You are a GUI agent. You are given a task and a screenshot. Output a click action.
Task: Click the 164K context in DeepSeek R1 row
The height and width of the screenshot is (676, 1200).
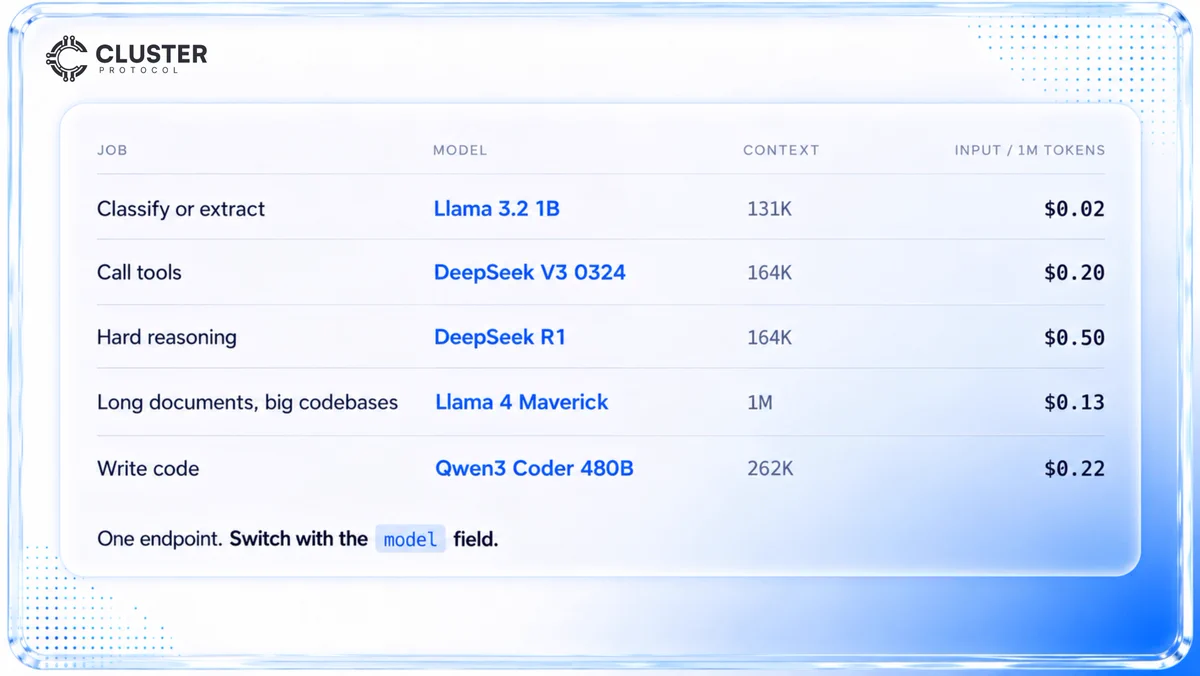tap(770, 338)
